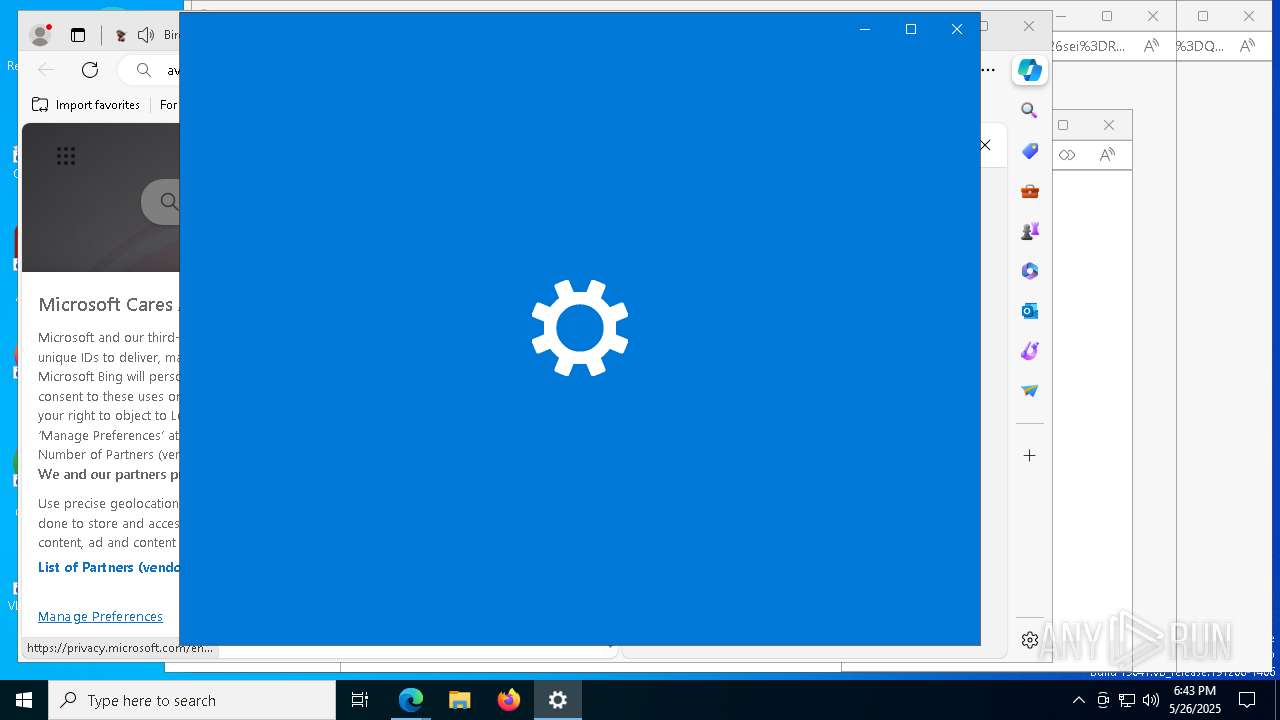The image size is (1280, 720).
Task: Show hidden system tray icons
Action: point(1078,700)
